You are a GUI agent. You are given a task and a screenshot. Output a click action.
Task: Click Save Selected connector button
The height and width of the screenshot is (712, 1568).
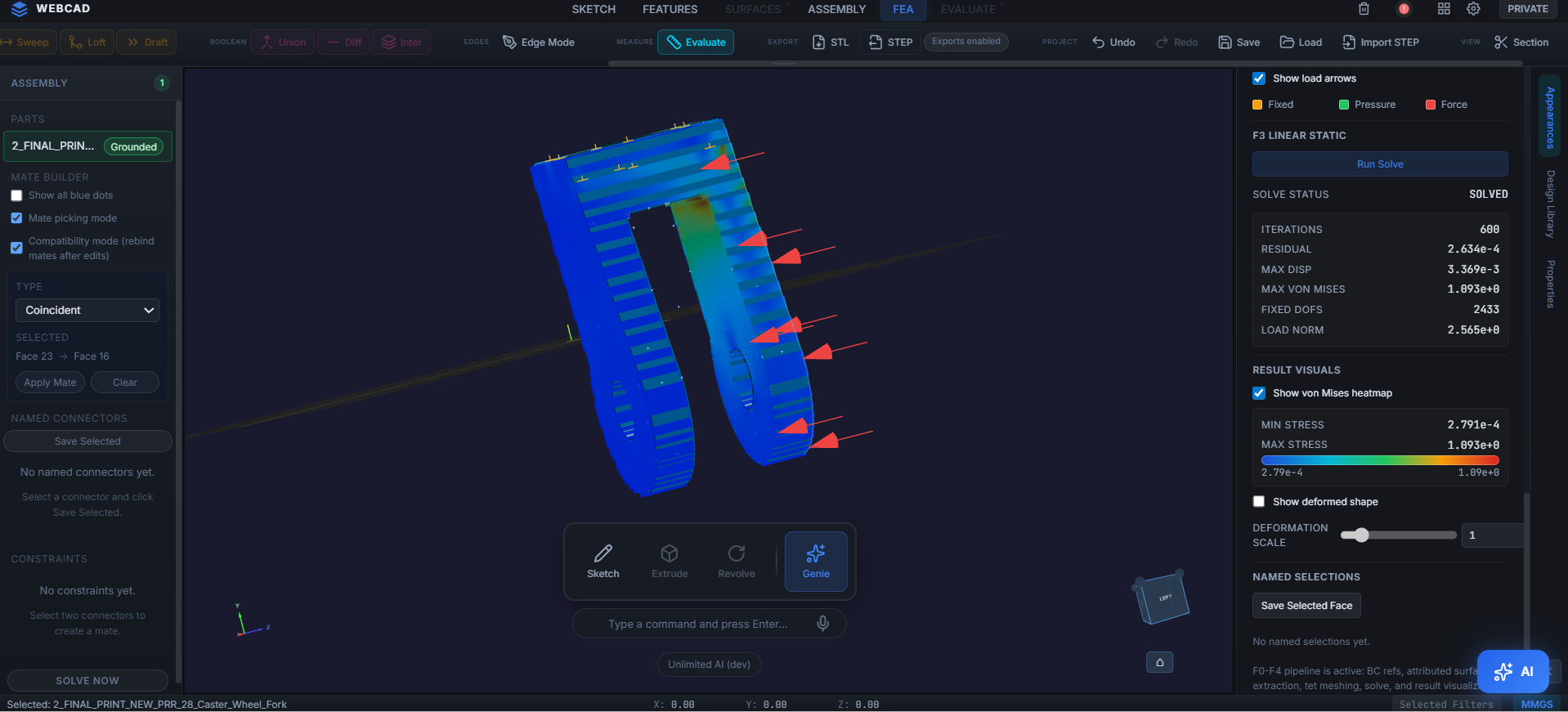87,441
